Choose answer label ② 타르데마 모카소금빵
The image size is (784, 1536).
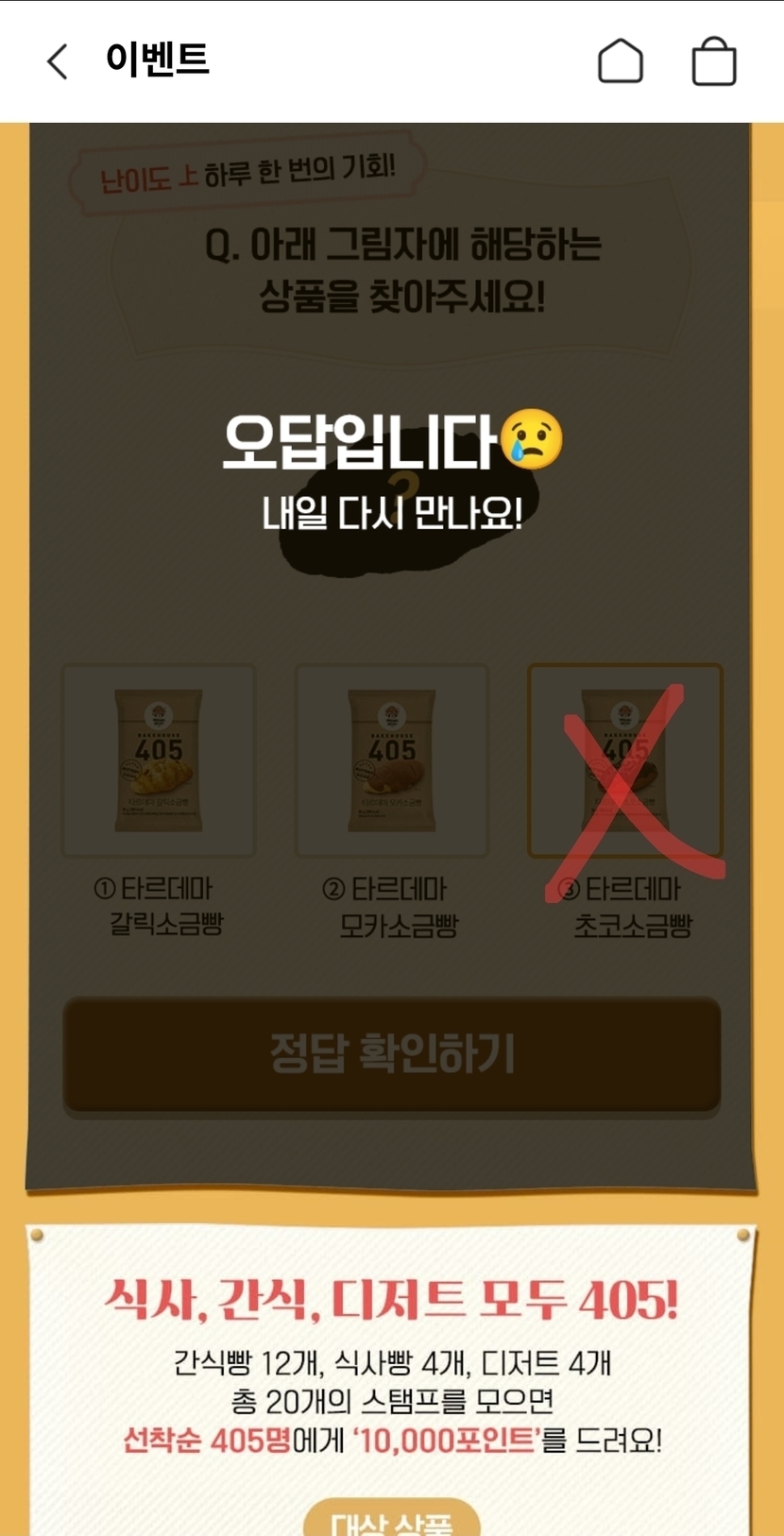pos(392,906)
